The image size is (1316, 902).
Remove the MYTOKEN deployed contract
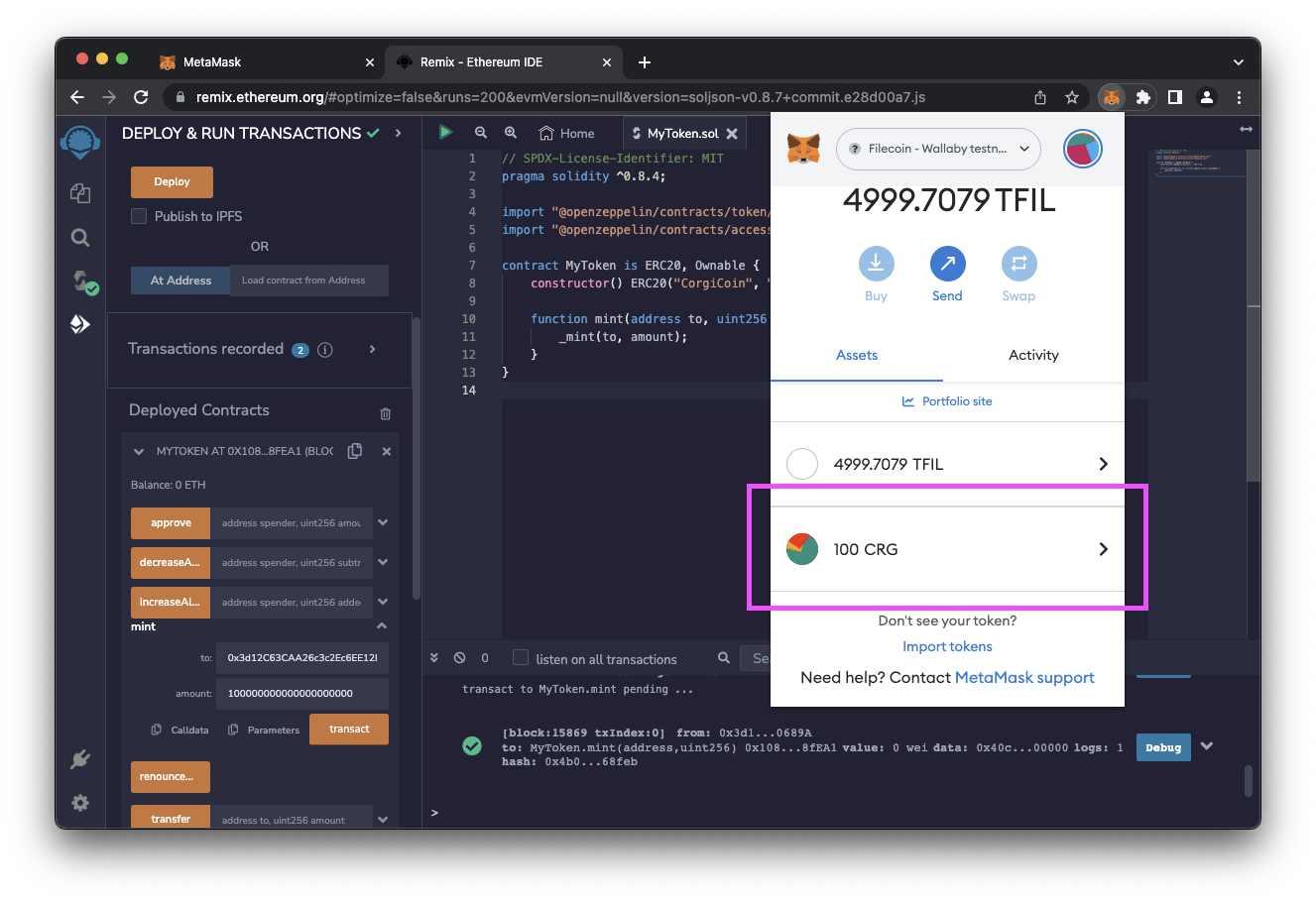[x=387, y=451]
